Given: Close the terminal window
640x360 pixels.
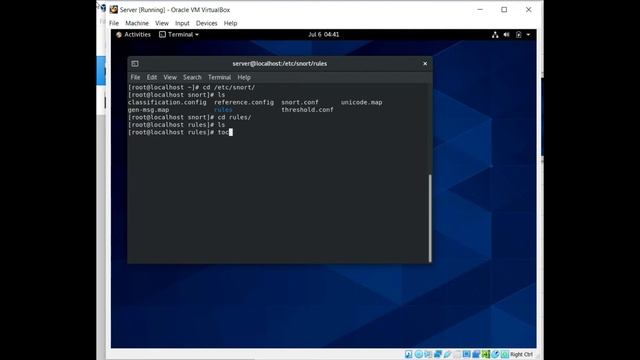Looking at the screenshot, I should [425, 64].
